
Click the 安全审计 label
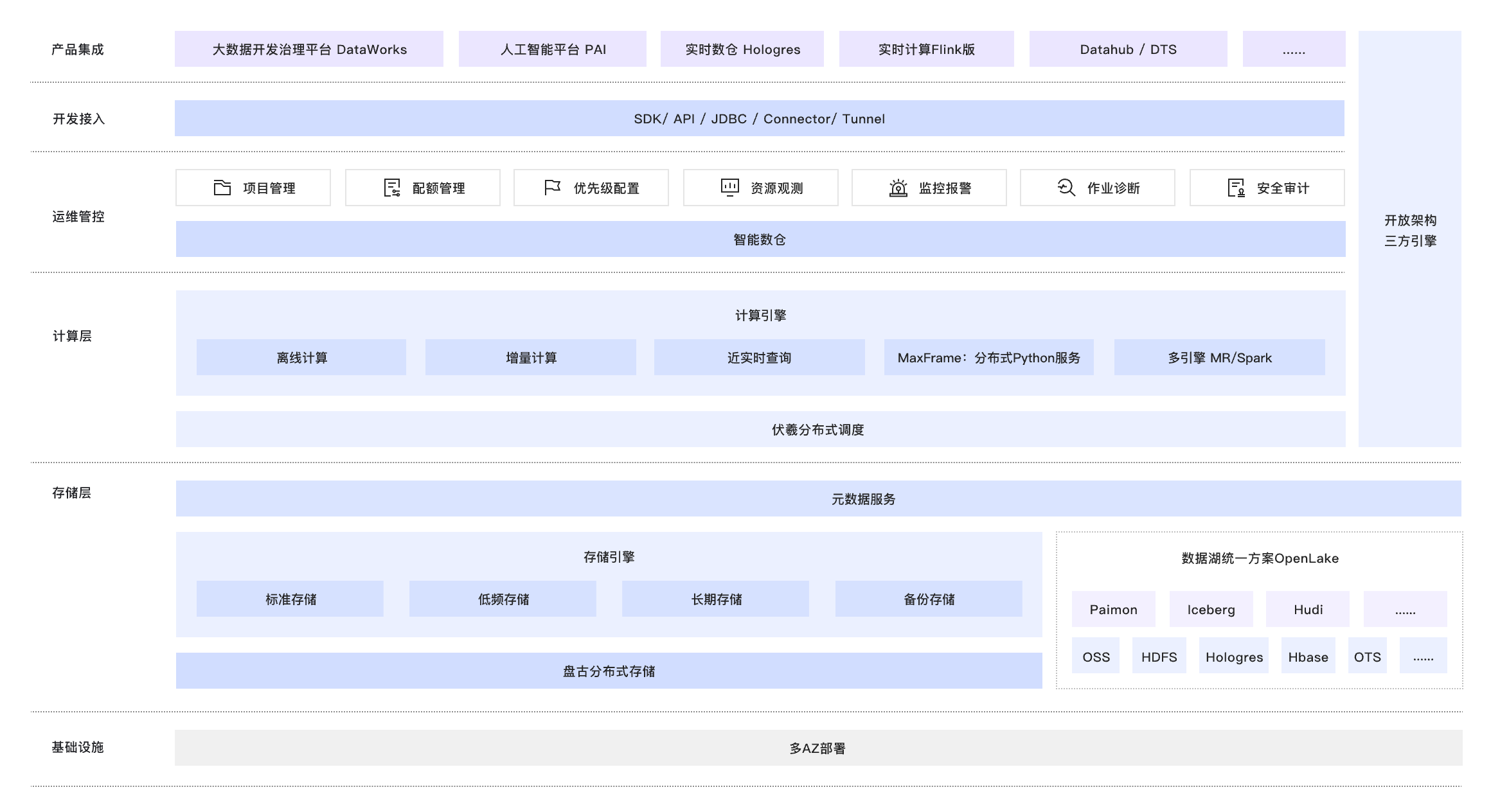(1283, 188)
